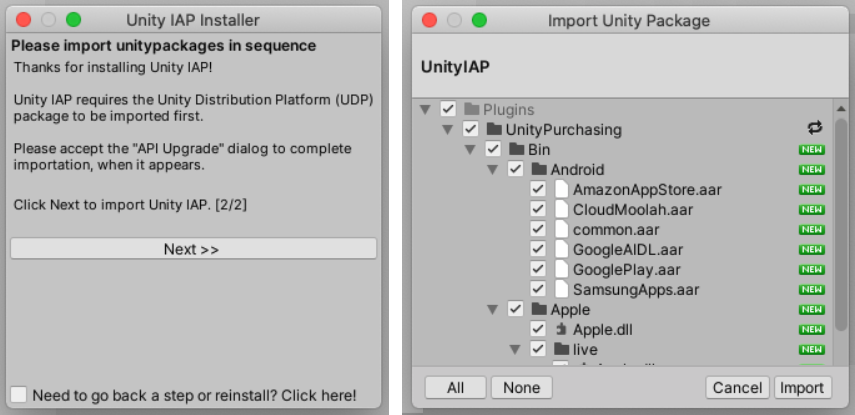The image size is (855, 415).
Task: Click the NEW badge on the Bin row
Action: pos(812,150)
